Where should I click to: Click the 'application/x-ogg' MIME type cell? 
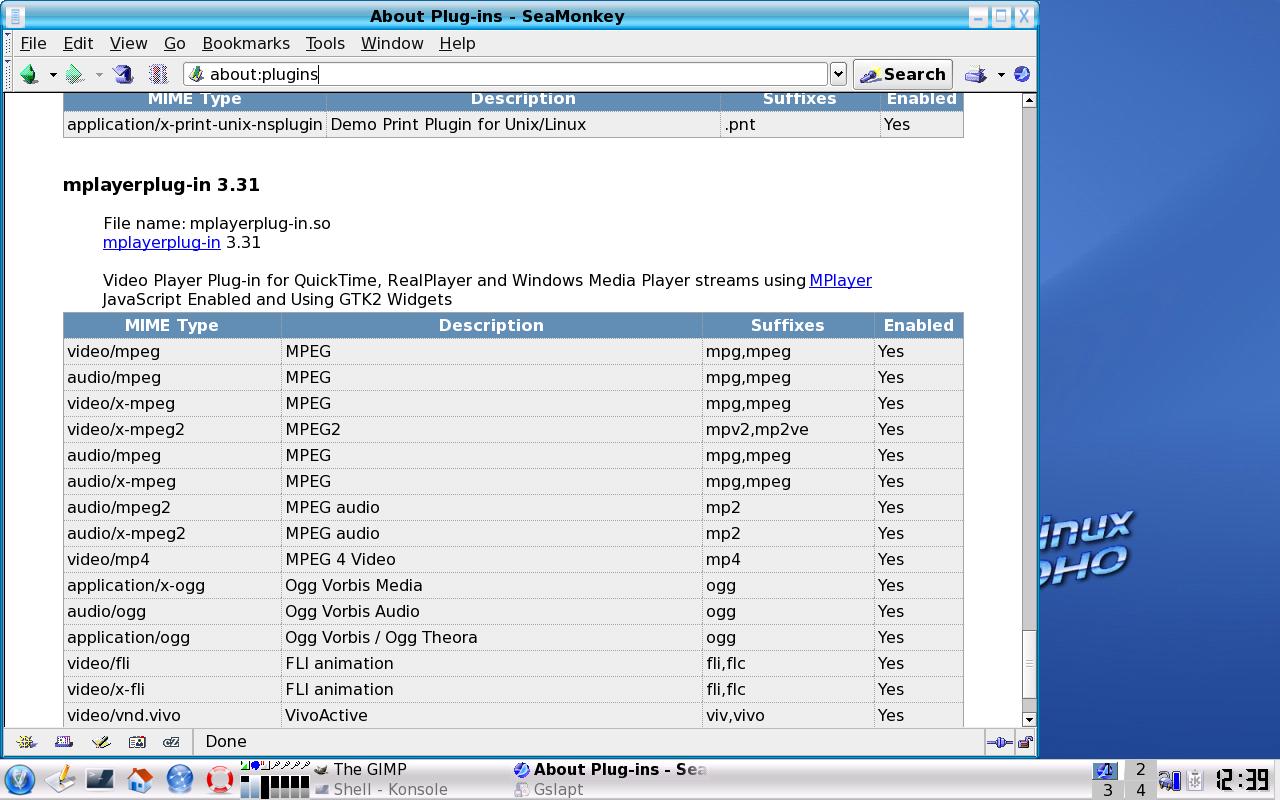click(x=172, y=585)
